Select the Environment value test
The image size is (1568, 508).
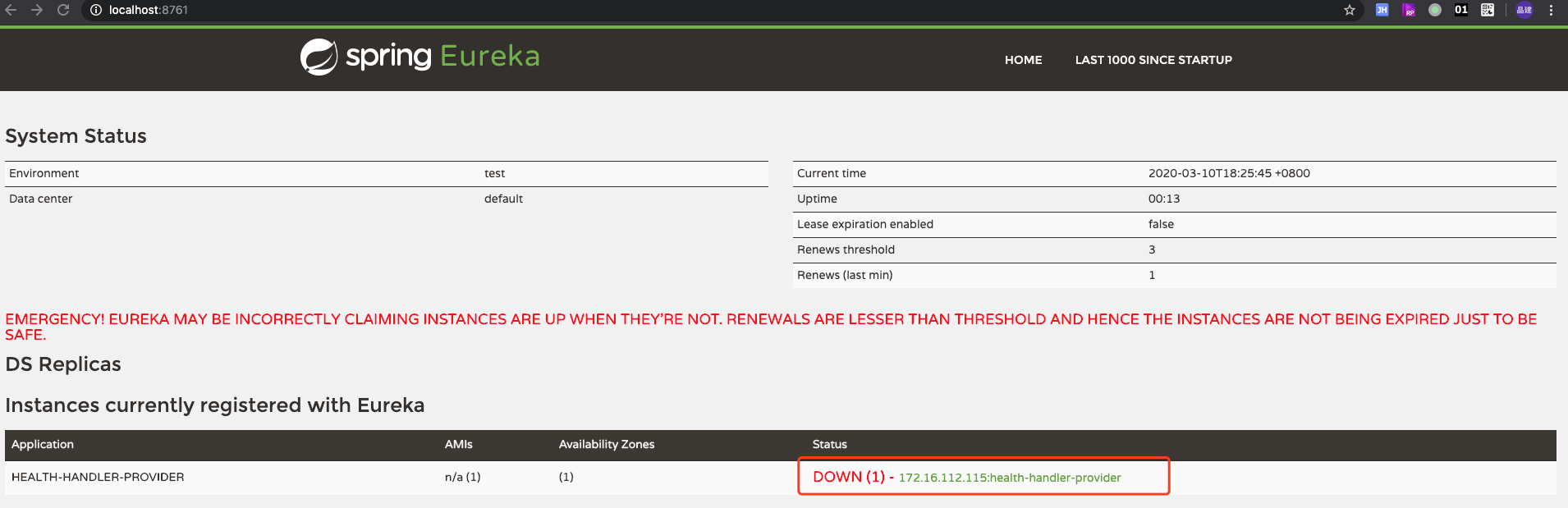[494, 173]
